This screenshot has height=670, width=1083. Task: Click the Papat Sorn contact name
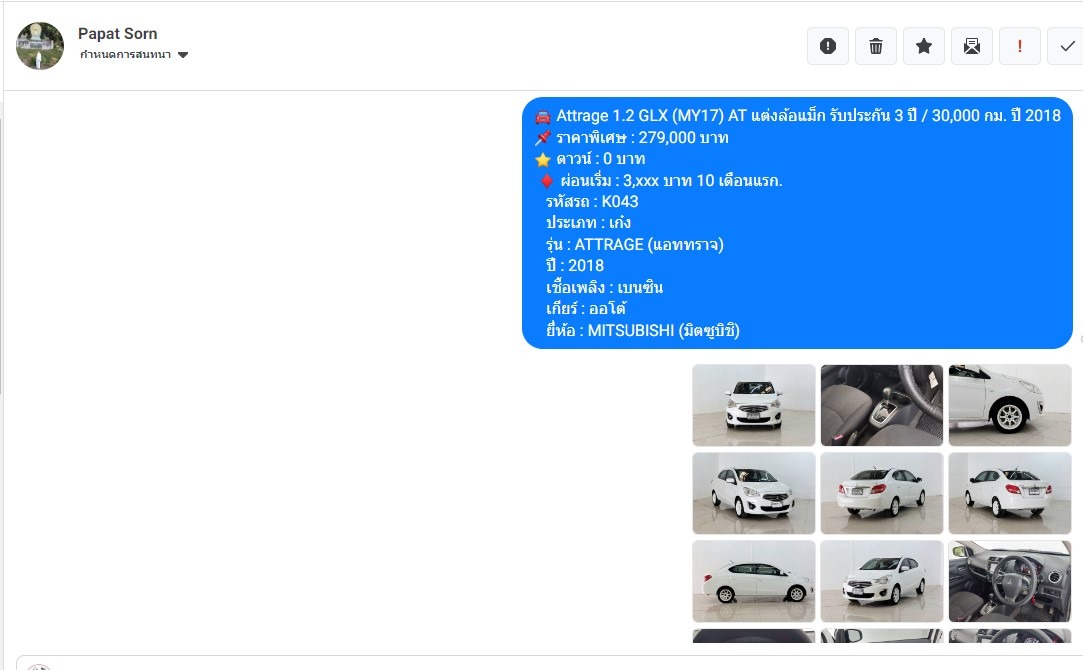coord(117,33)
